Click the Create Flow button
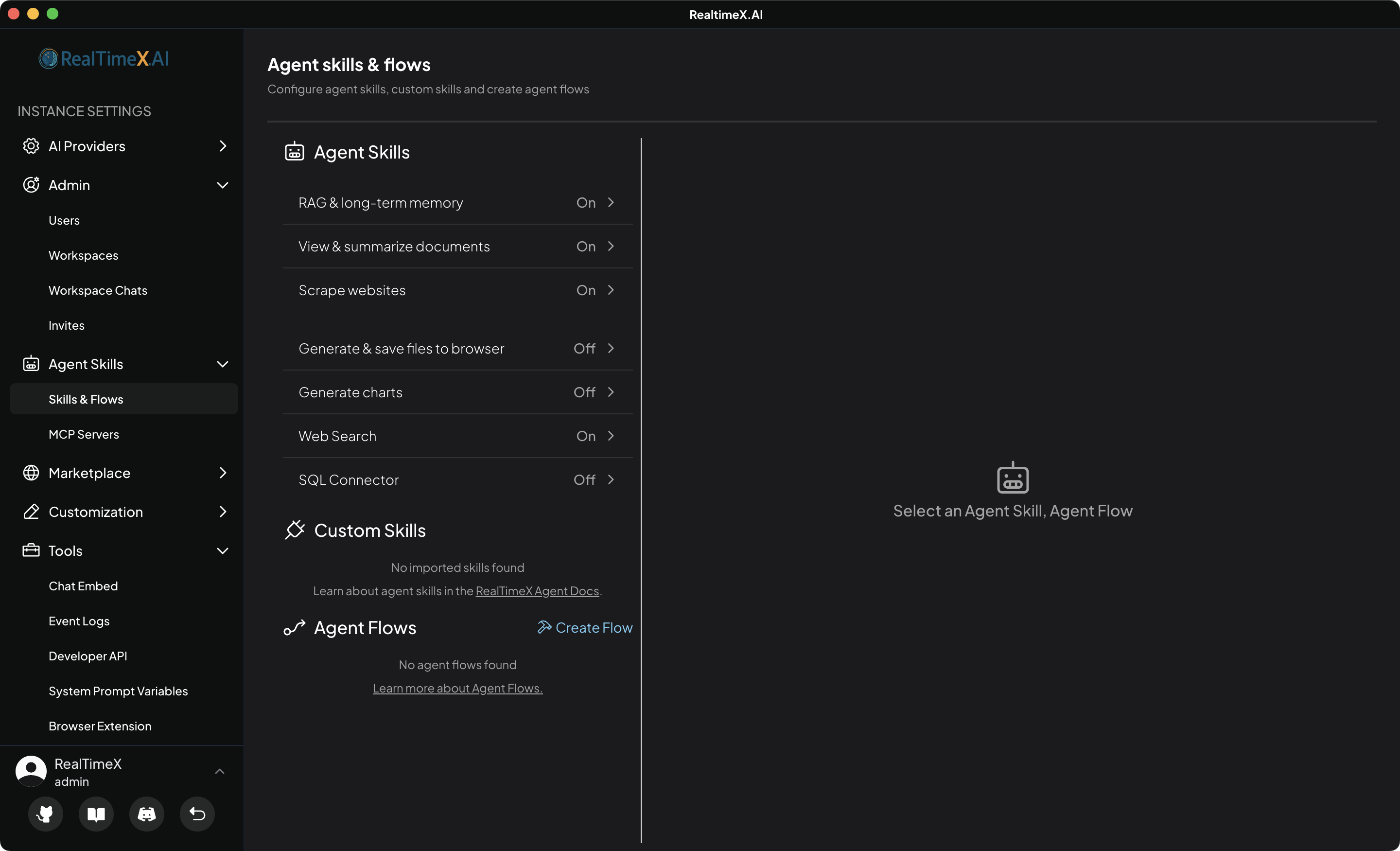 [x=585, y=628]
